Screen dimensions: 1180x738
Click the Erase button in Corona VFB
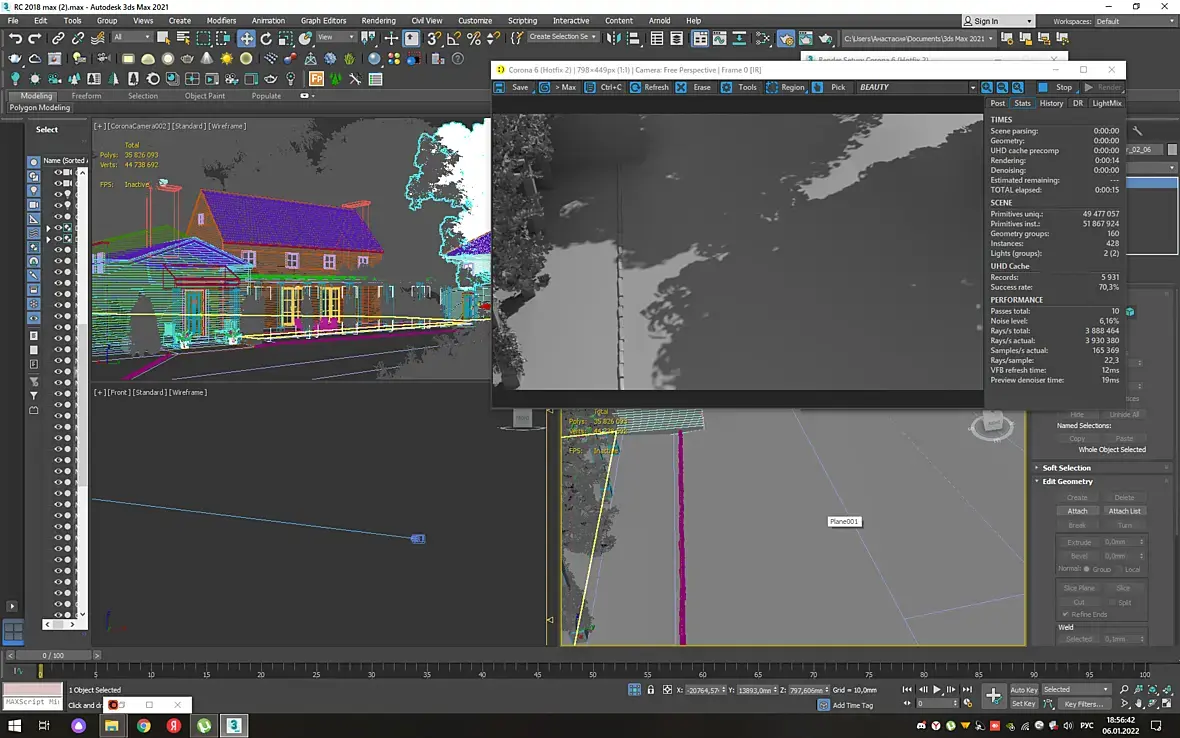click(694, 87)
